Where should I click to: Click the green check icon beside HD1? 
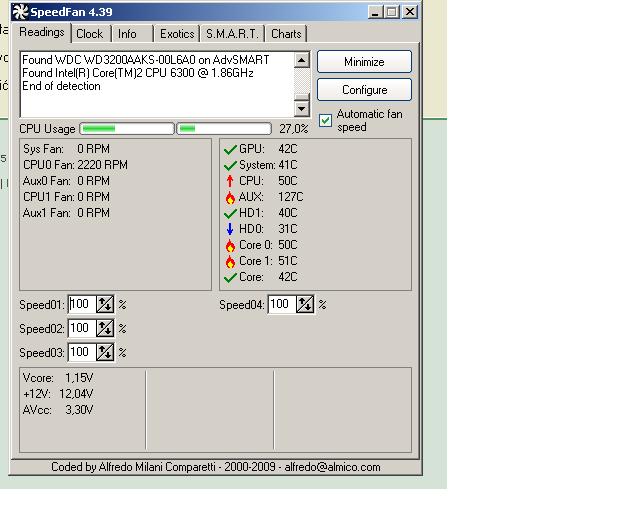(x=230, y=213)
